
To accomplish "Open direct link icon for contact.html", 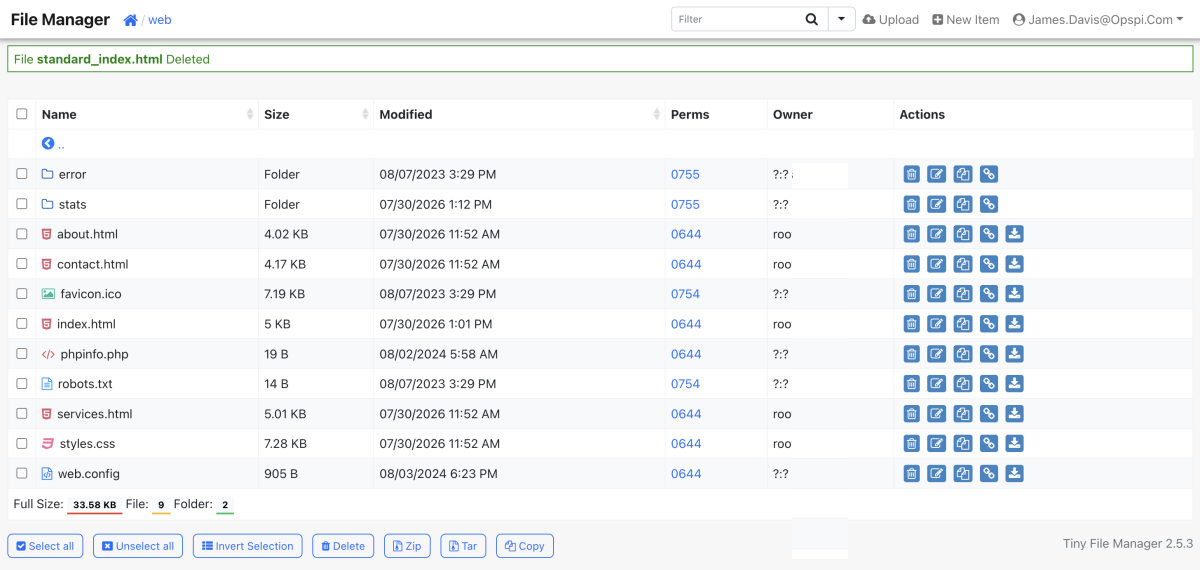I will click(988, 264).
